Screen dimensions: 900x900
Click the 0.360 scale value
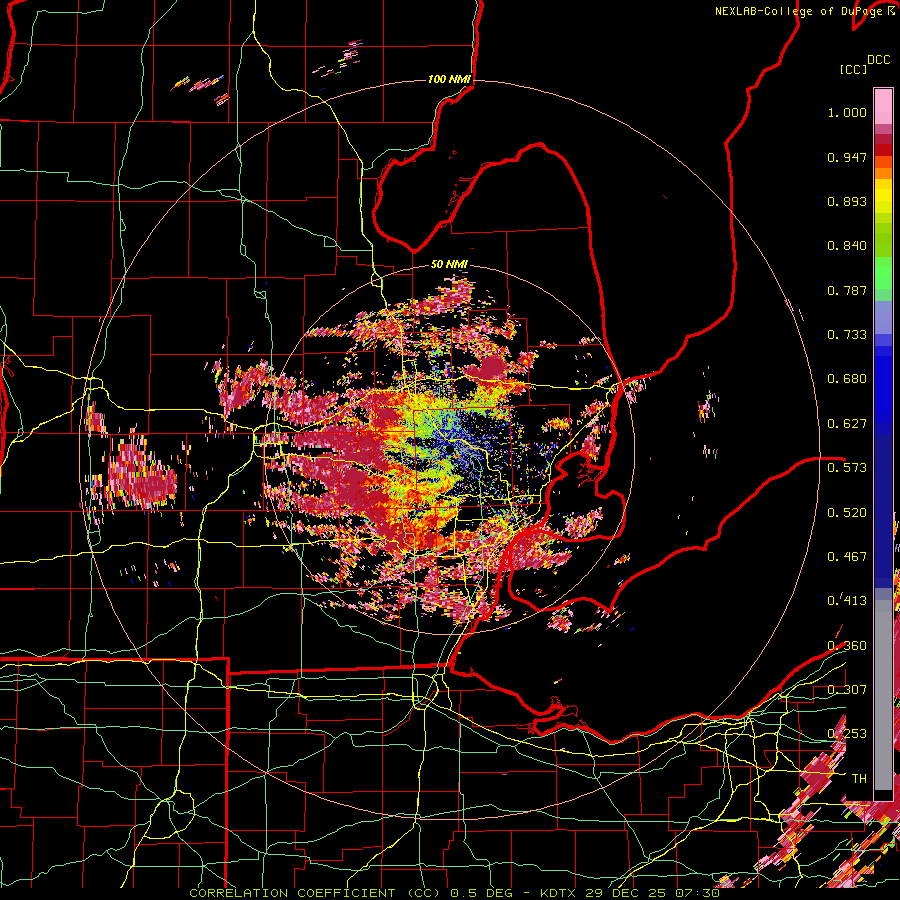click(x=847, y=646)
